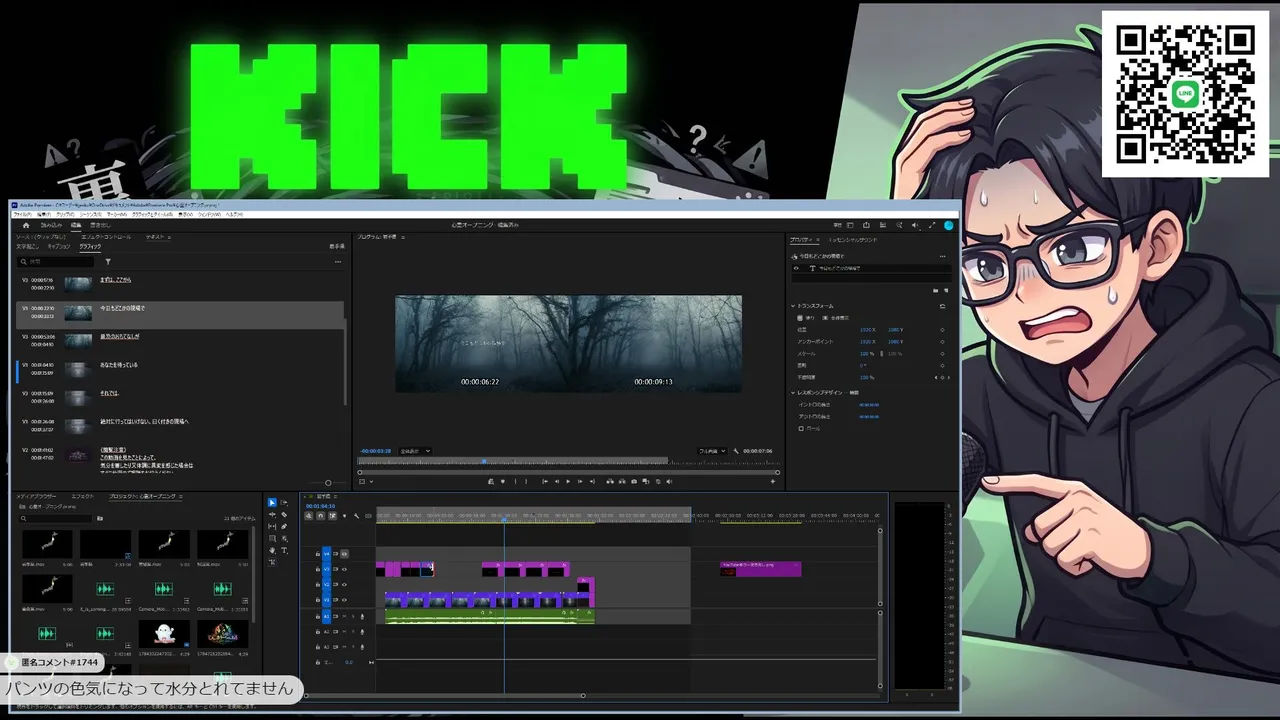Step back one frame in Program Monitor
The height and width of the screenshot is (720, 1280).
(x=556, y=481)
